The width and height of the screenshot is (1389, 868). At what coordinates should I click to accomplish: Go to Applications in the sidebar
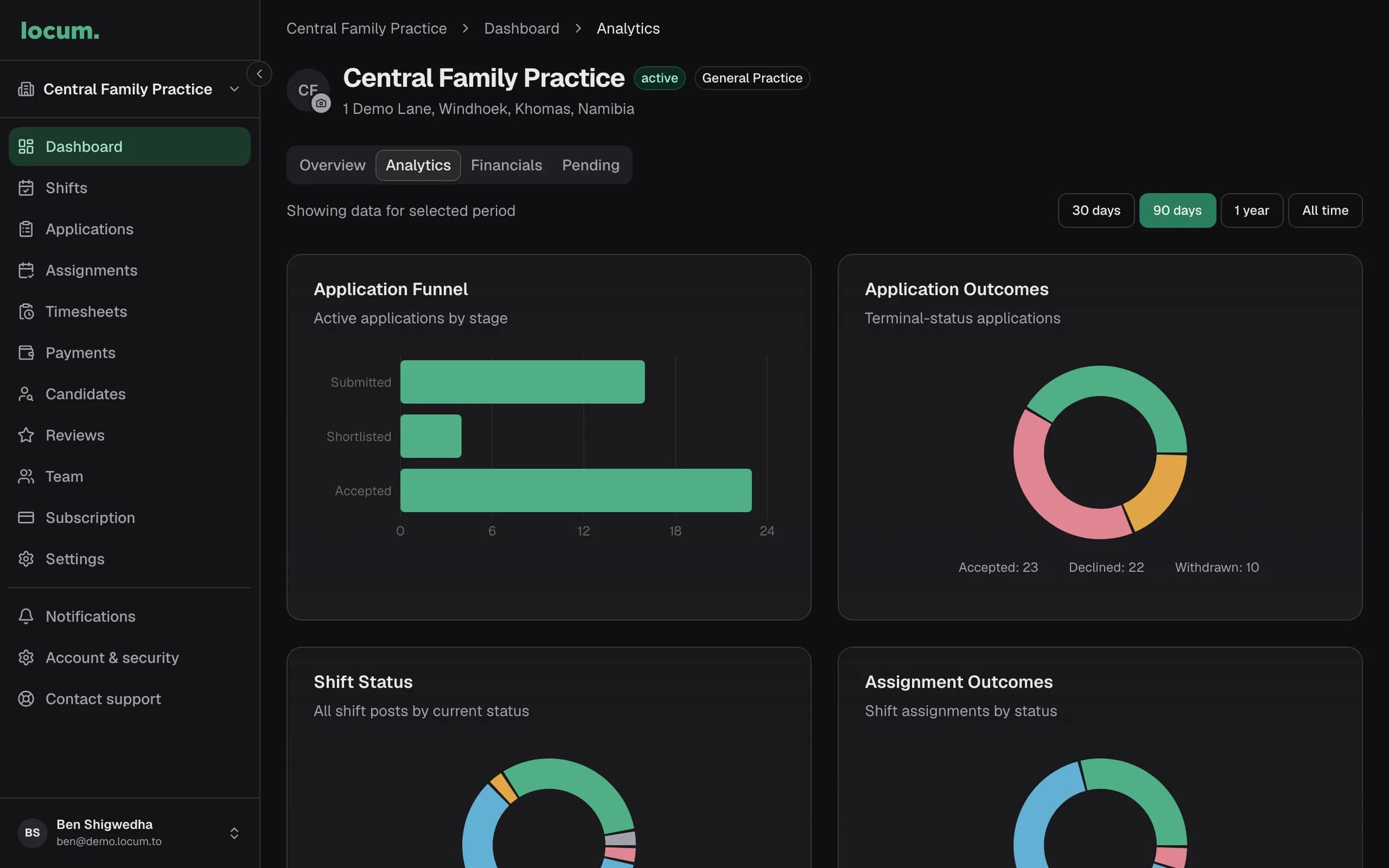click(x=130, y=229)
